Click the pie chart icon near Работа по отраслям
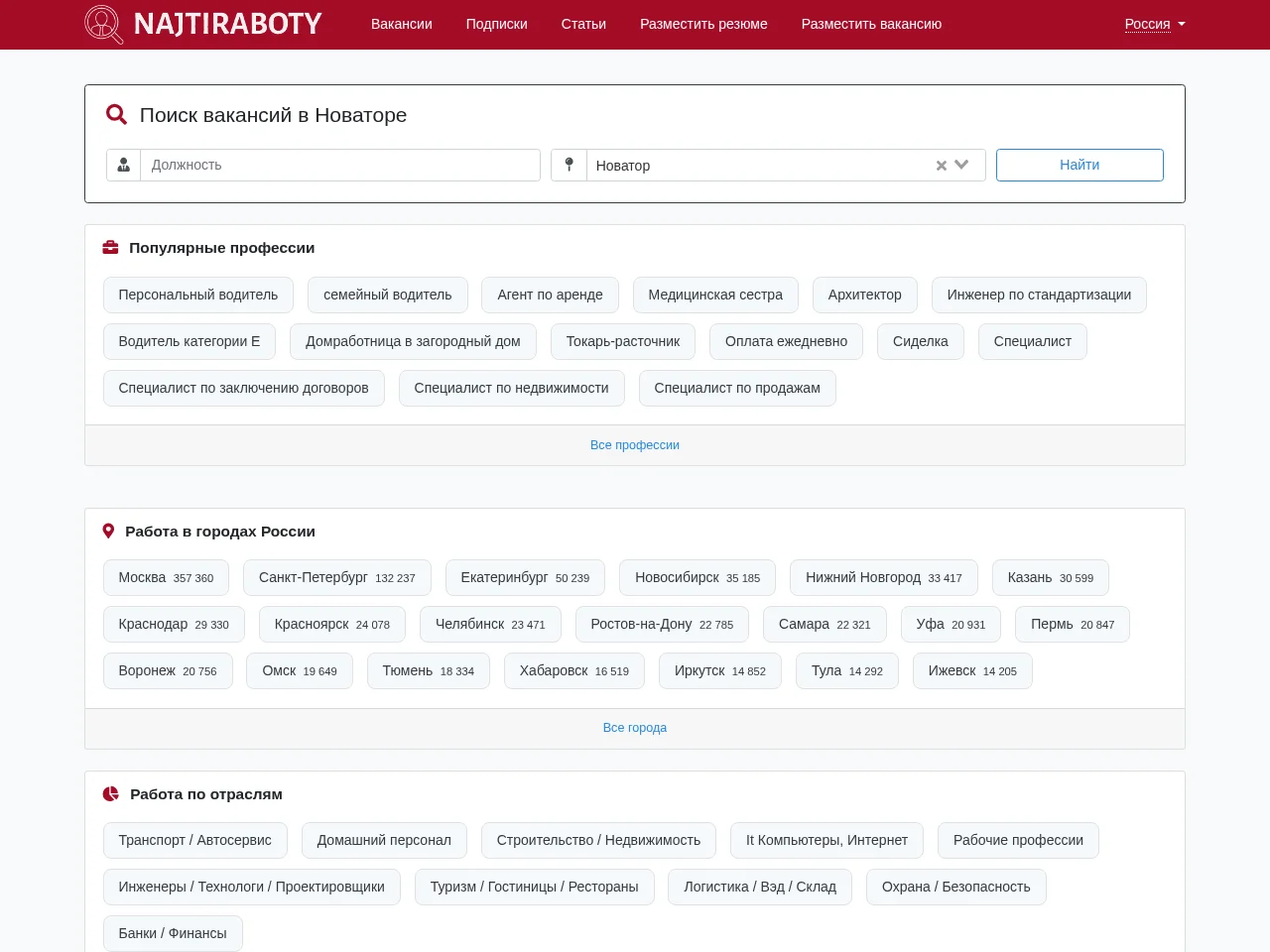This screenshot has width=1270, height=952. click(x=111, y=794)
